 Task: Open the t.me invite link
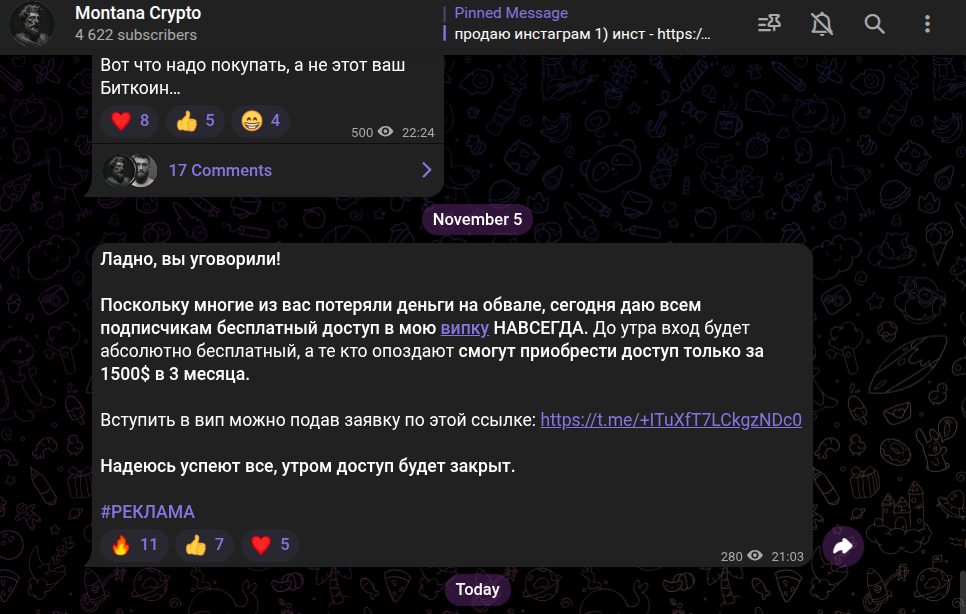[671, 420]
